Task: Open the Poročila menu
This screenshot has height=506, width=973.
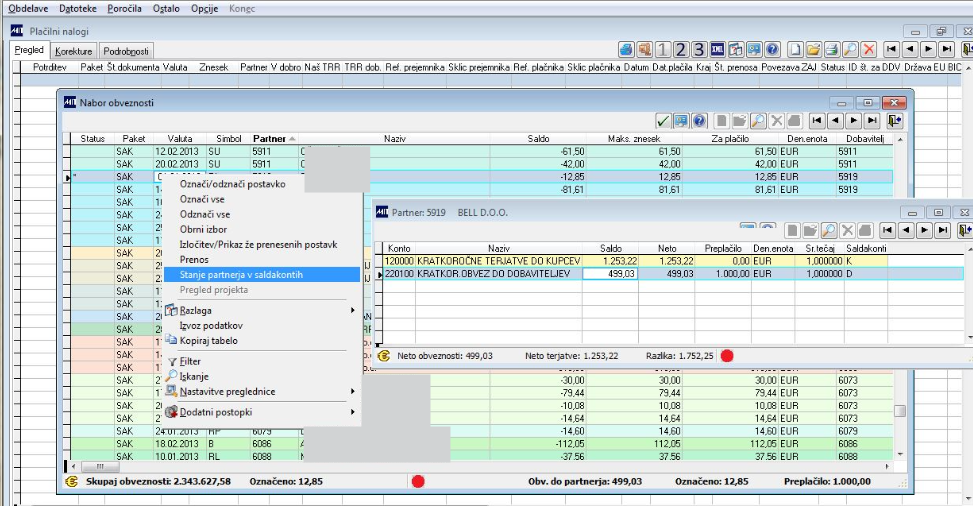Action: click(x=126, y=7)
